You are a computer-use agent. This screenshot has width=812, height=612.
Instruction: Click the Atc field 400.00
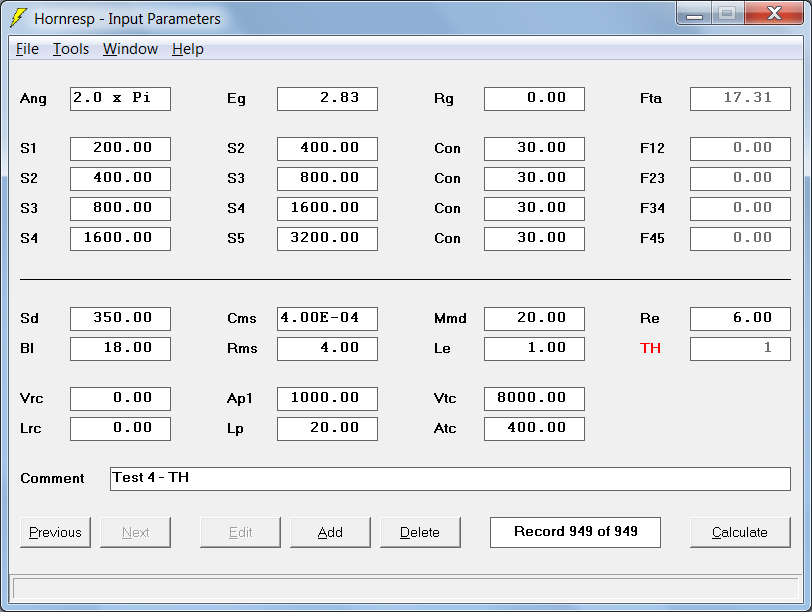pos(534,429)
